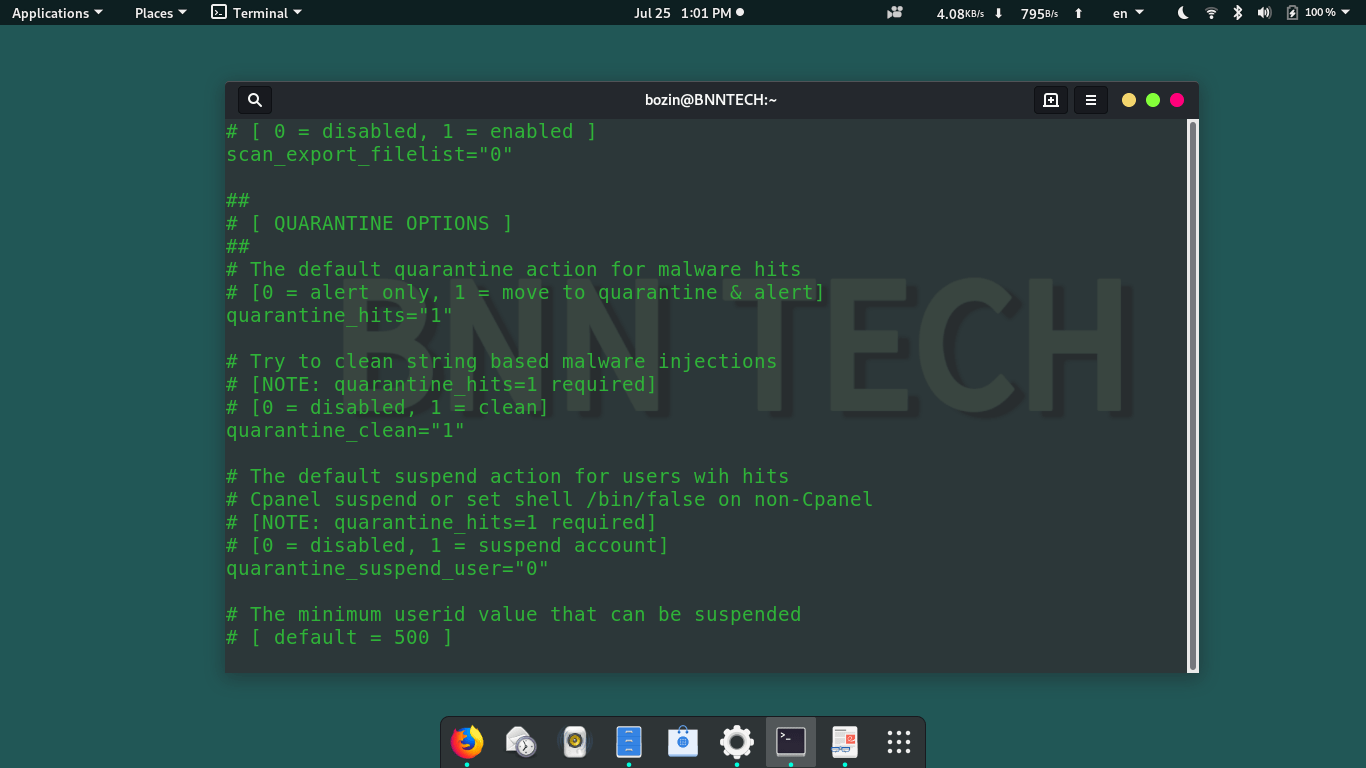Open the search icon in the terminal titlebar
Image resolution: width=1366 pixels, height=768 pixels.
tap(253, 99)
